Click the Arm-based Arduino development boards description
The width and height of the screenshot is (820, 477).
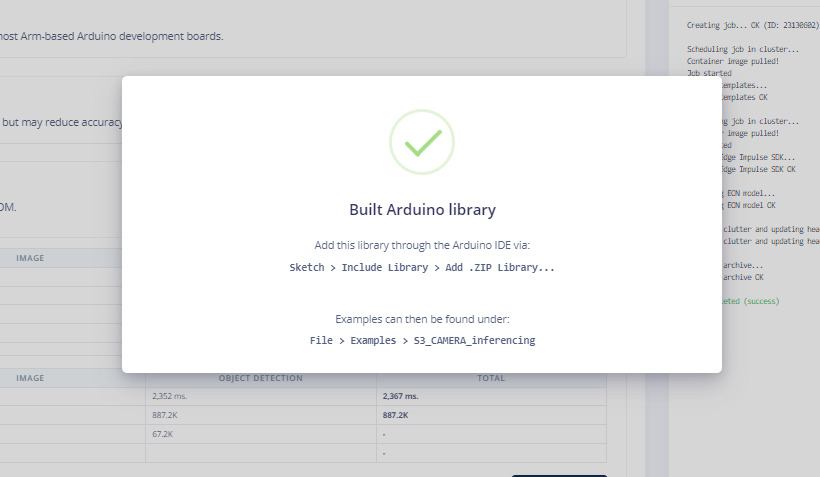tap(112, 36)
